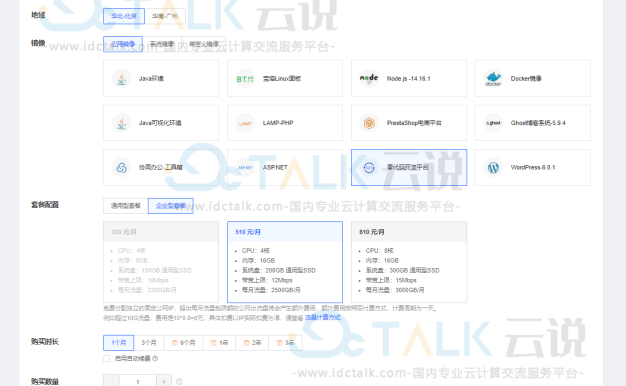Select 3年 purchase duration

(285, 342)
